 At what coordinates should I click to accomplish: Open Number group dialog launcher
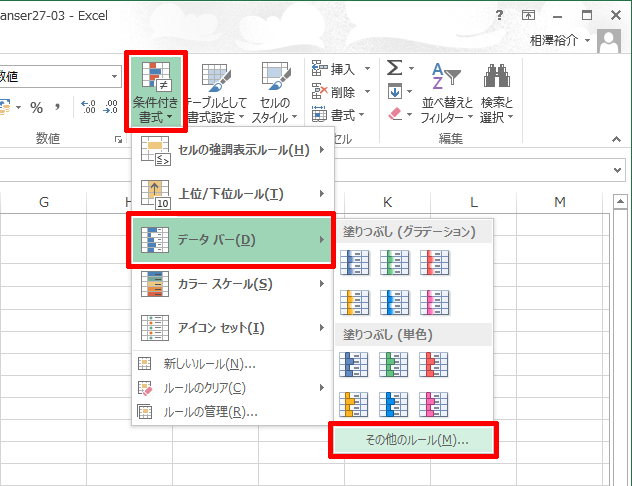[x=118, y=140]
